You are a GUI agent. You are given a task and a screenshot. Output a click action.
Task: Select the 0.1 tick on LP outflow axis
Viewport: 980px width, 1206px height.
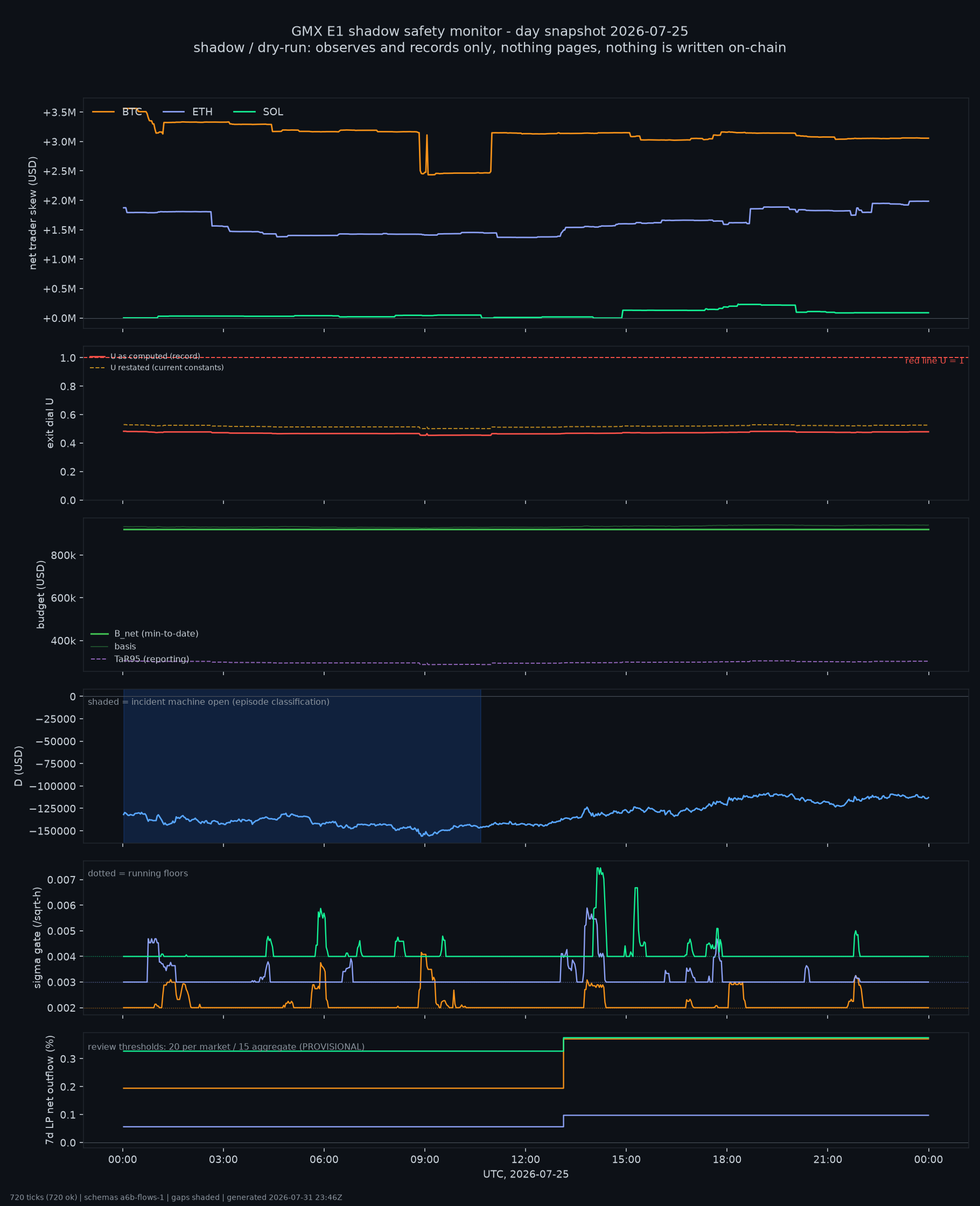click(x=68, y=1115)
